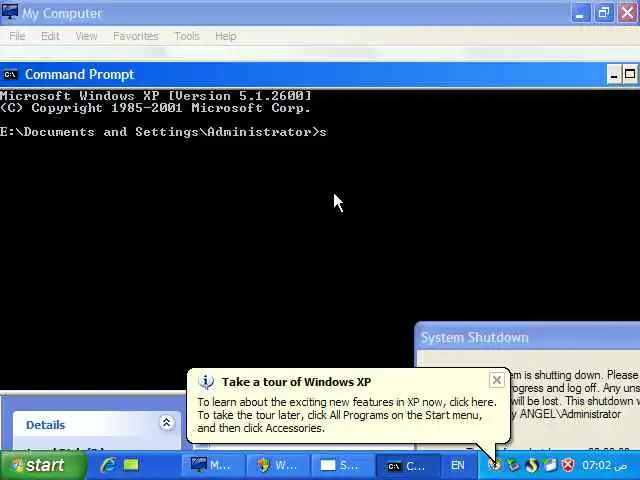Open the View menu in My Computer
Screen dimensions: 640x480
pyautogui.click(x=87, y=36)
